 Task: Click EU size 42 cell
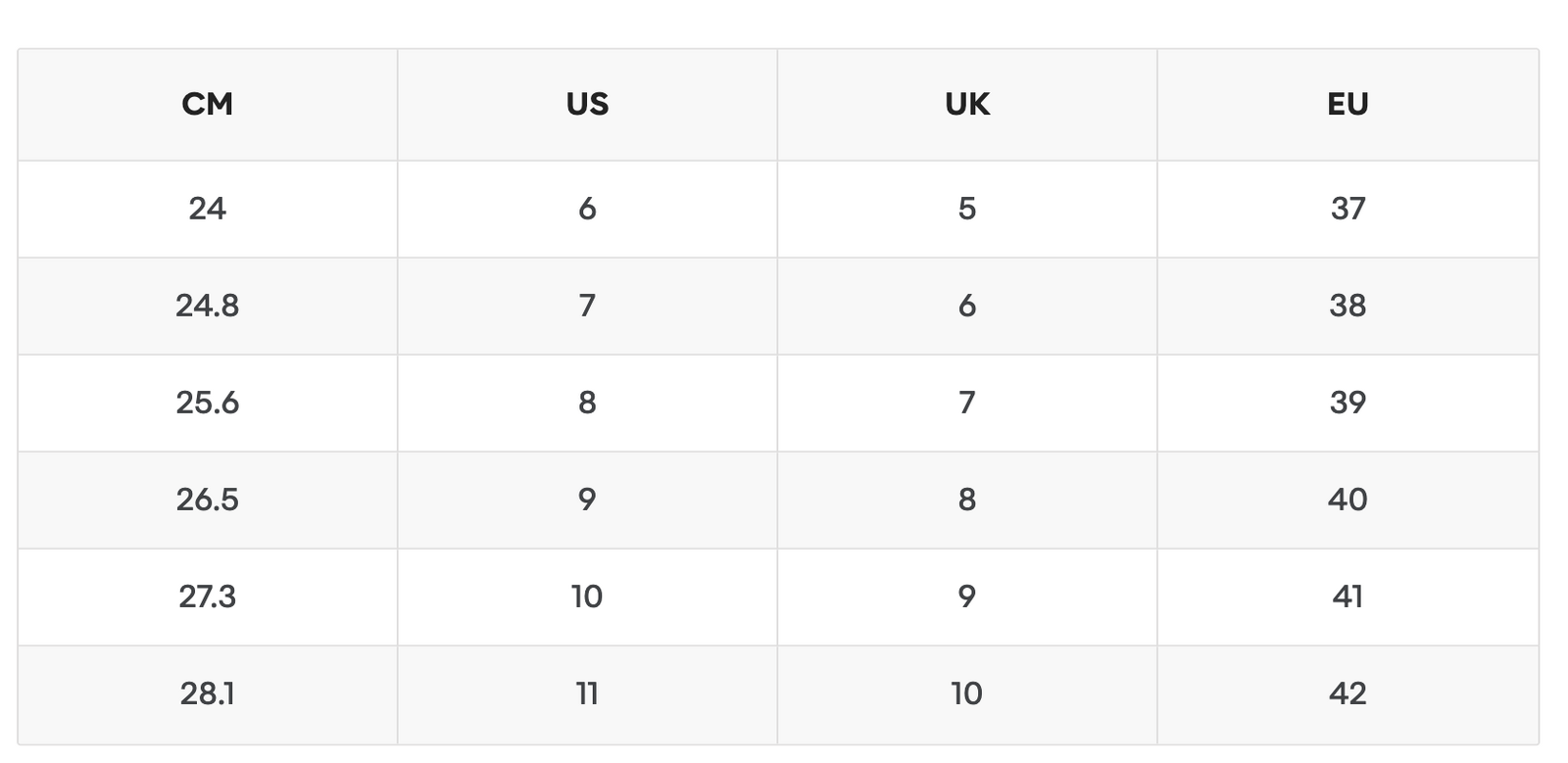(1347, 694)
